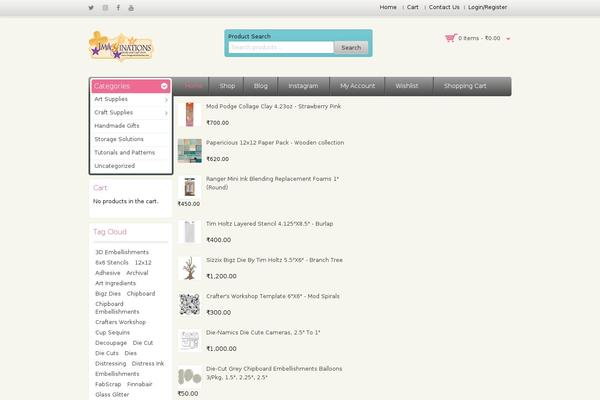
Task: Click the Imaginations store logo
Action: [x=121, y=46]
